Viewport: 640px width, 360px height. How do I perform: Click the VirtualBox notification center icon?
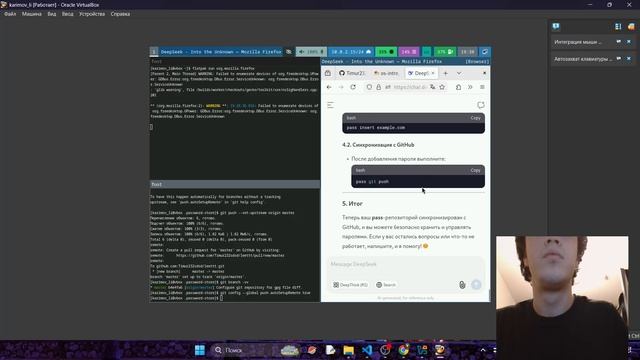(x=556, y=27)
